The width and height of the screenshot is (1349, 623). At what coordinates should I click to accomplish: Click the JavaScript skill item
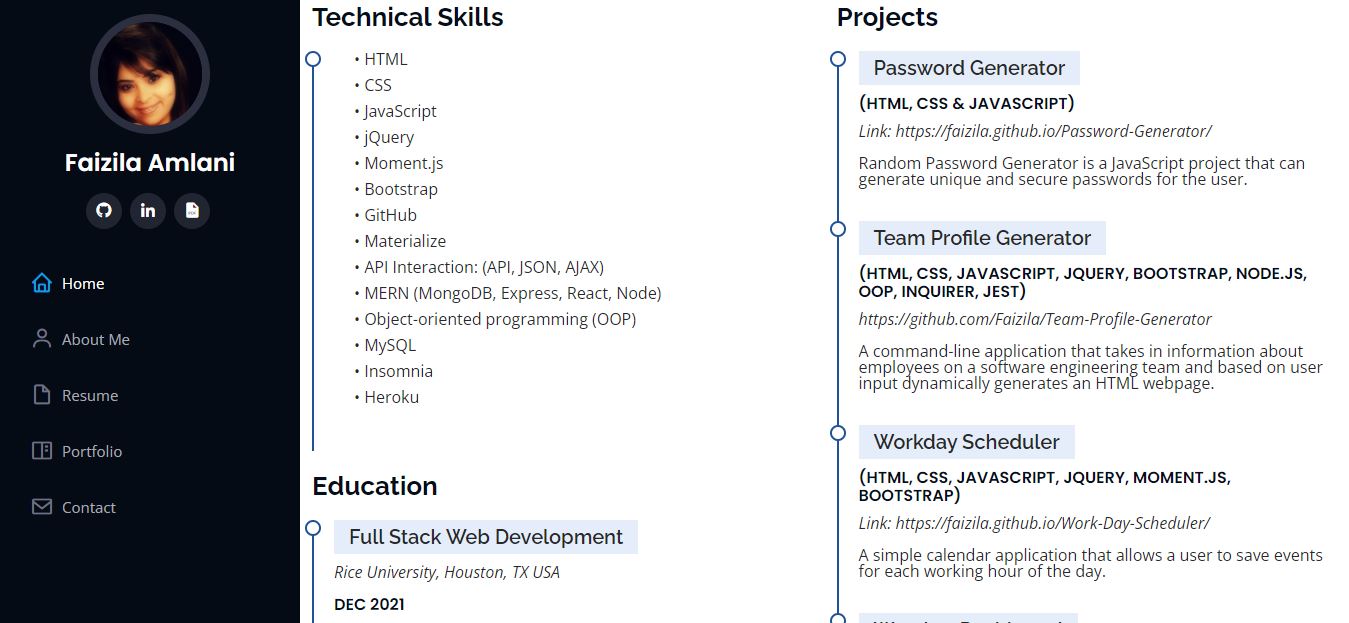[x=400, y=111]
